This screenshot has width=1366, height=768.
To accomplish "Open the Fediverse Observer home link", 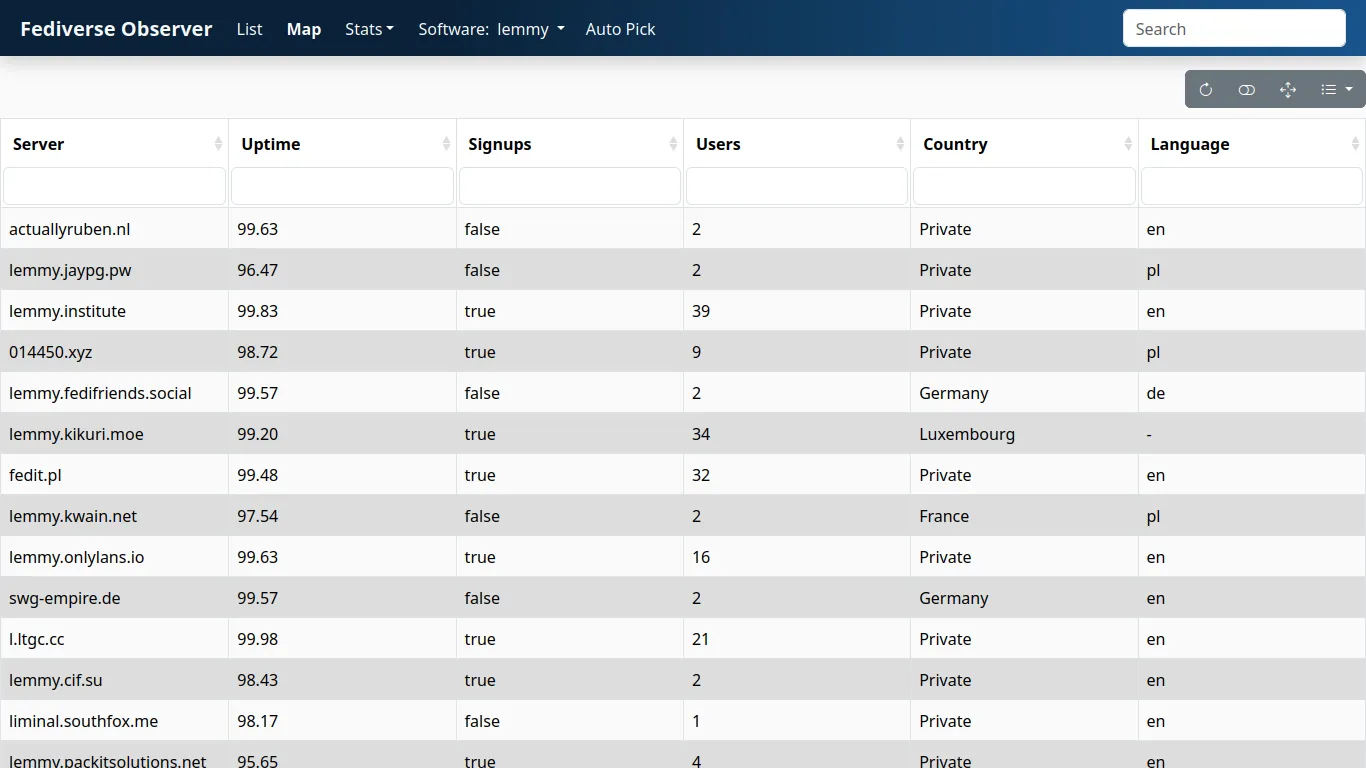I will pyautogui.click(x=115, y=28).
